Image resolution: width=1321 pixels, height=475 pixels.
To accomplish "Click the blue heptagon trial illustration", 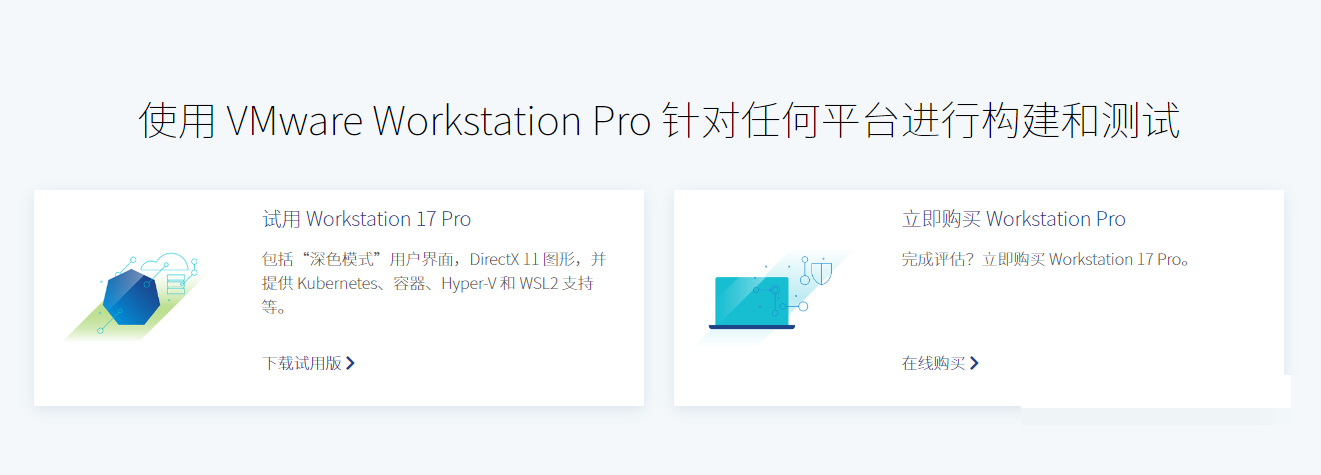I will (133, 295).
